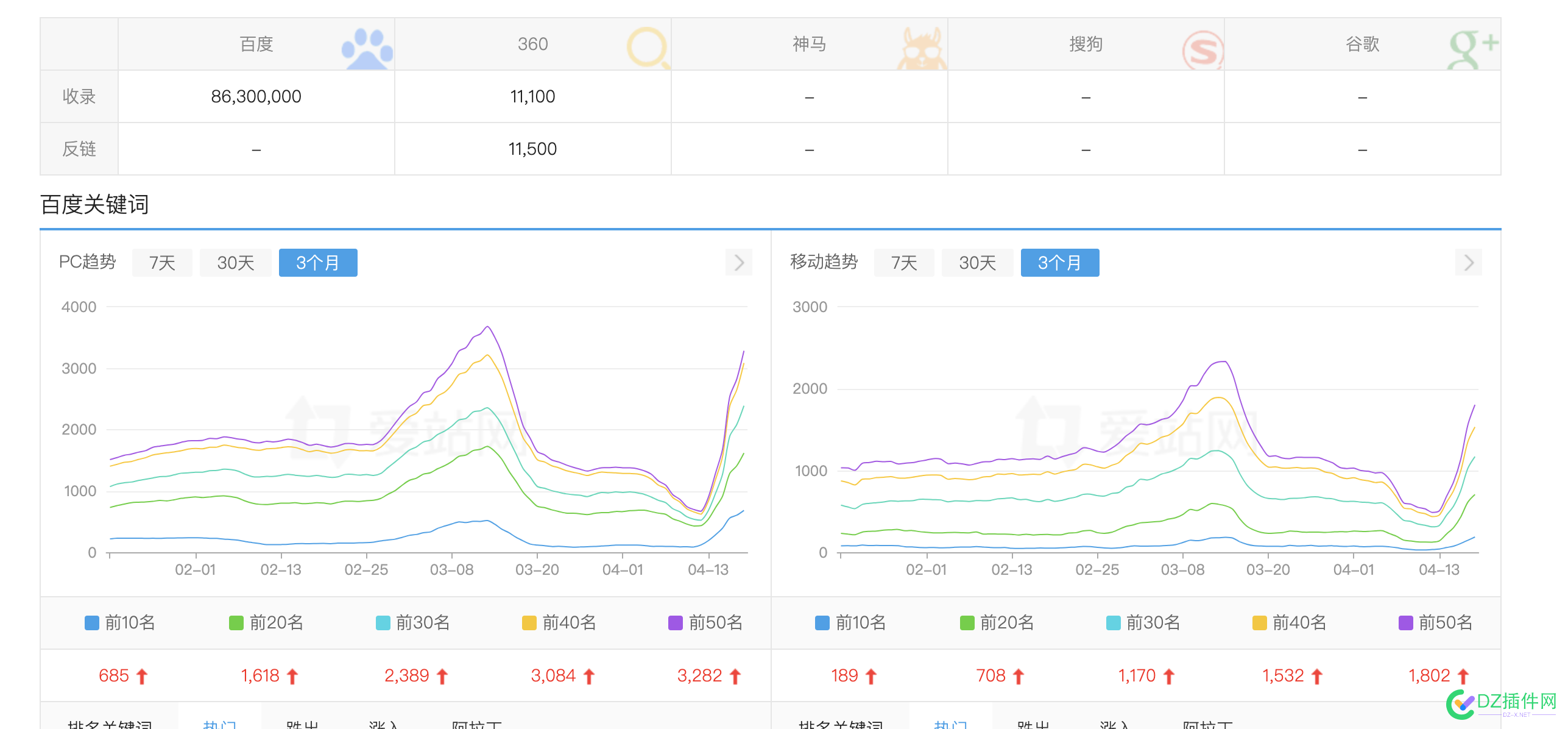Click red up arrow beside PC value 3,282
The height and width of the screenshot is (729, 1568).
coord(735,676)
